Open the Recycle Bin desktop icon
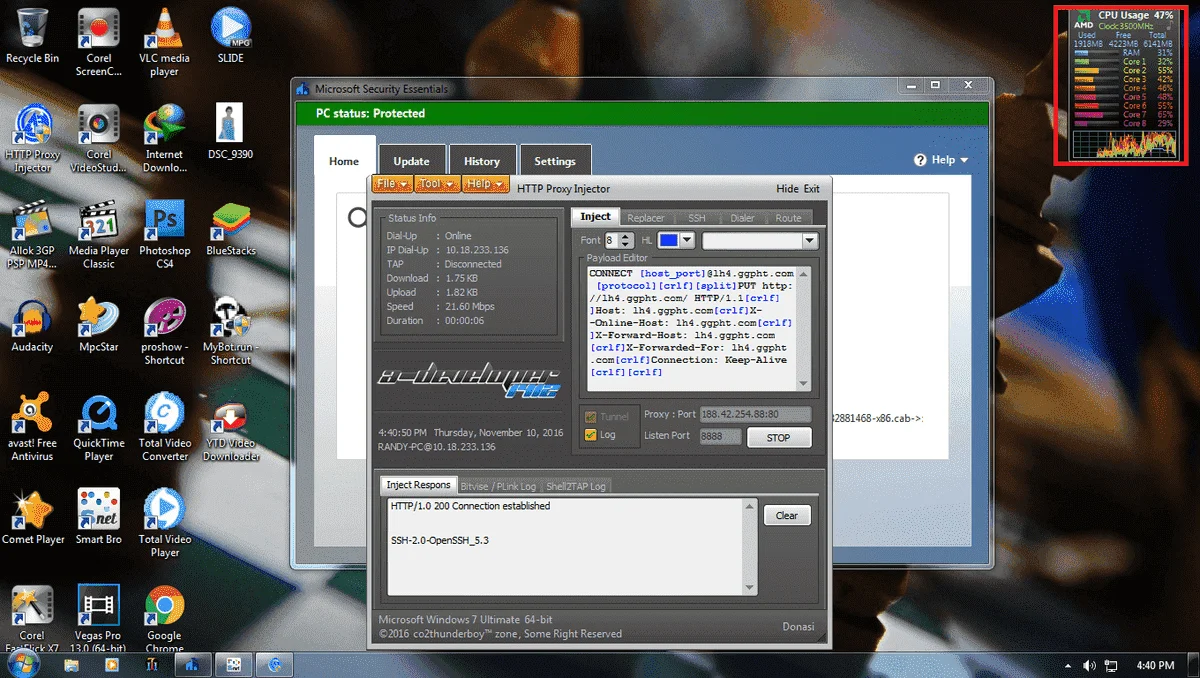This screenshot has height=678, width=1200. [32, 36]
